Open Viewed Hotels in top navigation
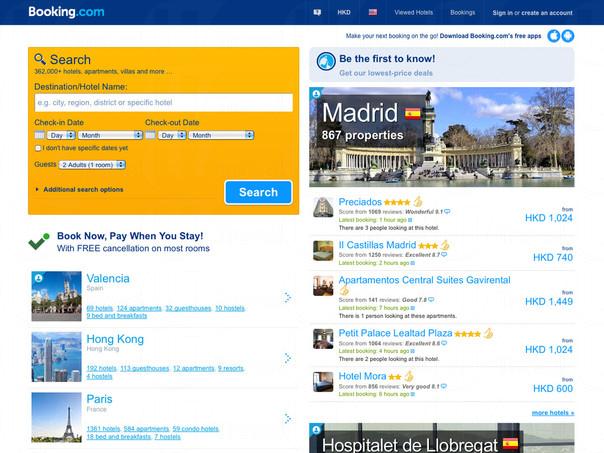Screen dimensions: 604x453 click(x=413, y=13)
